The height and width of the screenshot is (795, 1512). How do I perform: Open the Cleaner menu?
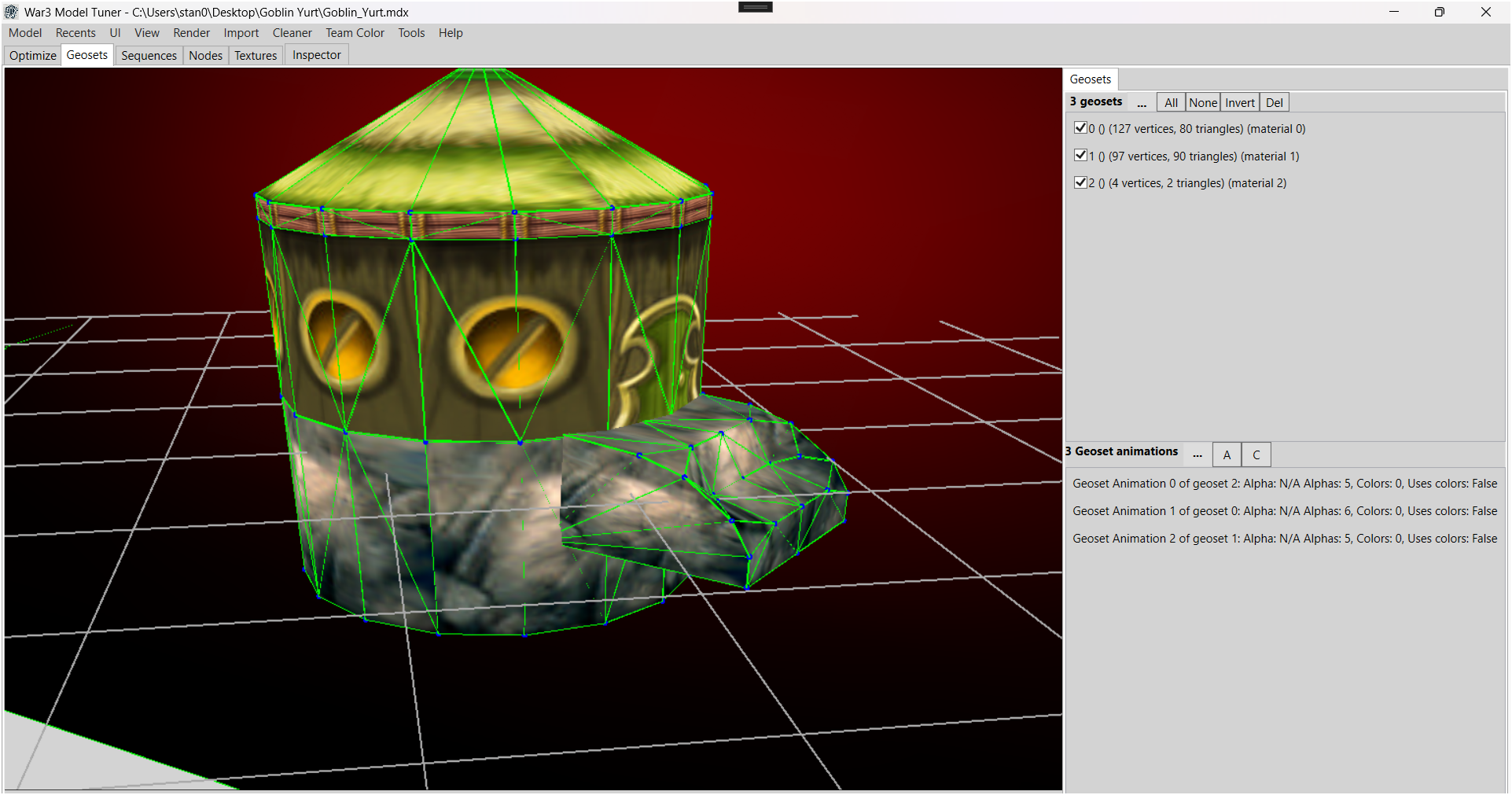(x=292, y=33)
